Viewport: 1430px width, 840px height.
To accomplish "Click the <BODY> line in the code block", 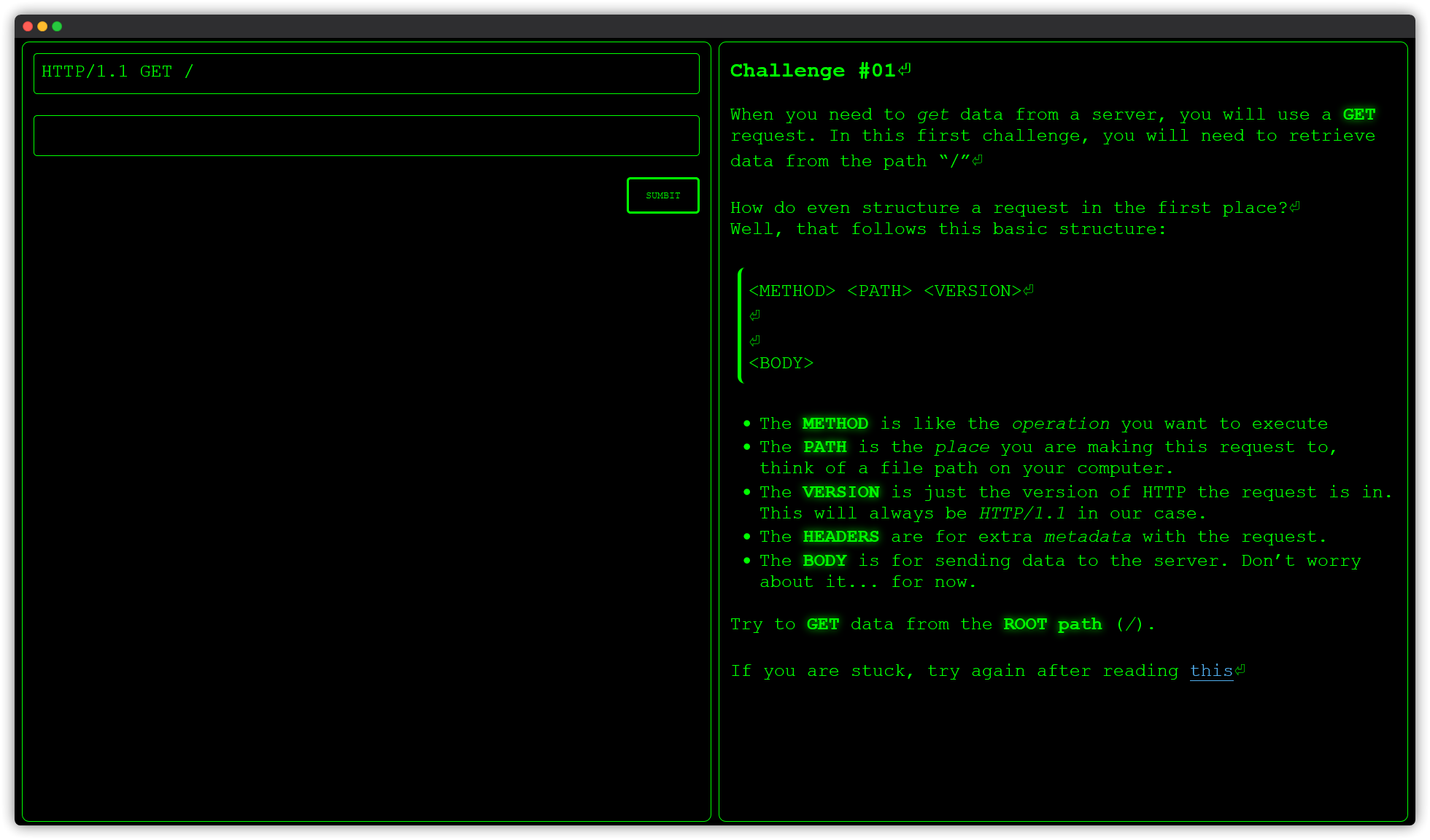I will [781, 362].
